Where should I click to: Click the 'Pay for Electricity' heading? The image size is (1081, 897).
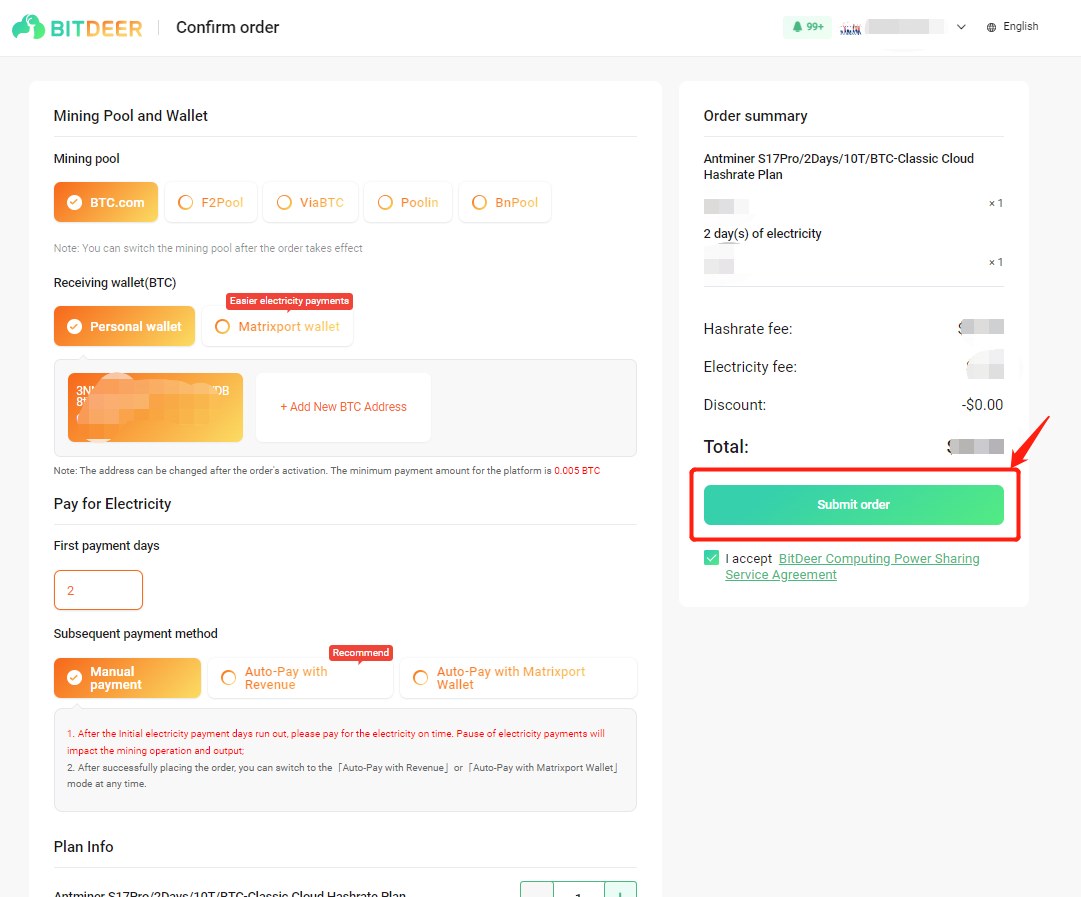112,504
